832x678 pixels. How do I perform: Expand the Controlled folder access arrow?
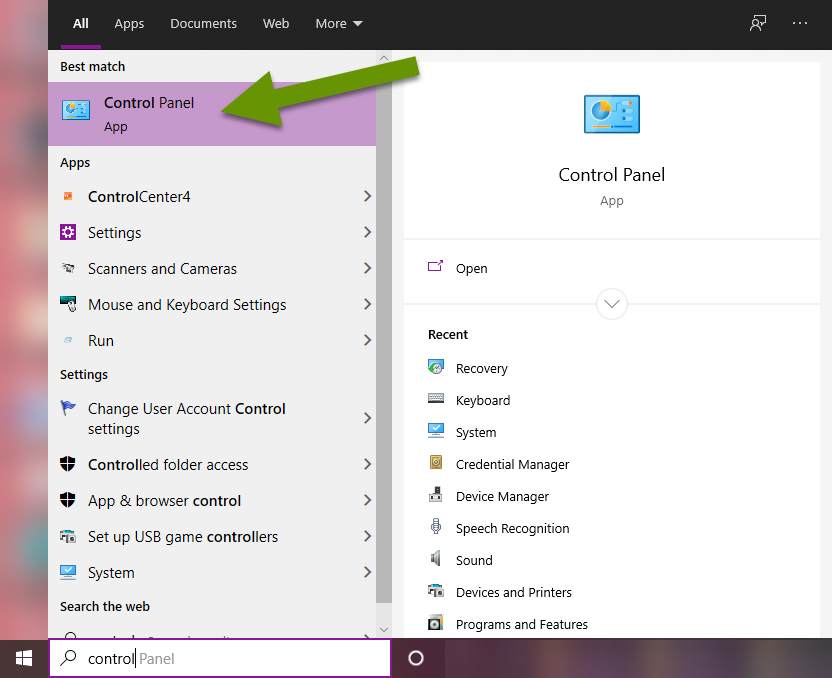[367, 464]
